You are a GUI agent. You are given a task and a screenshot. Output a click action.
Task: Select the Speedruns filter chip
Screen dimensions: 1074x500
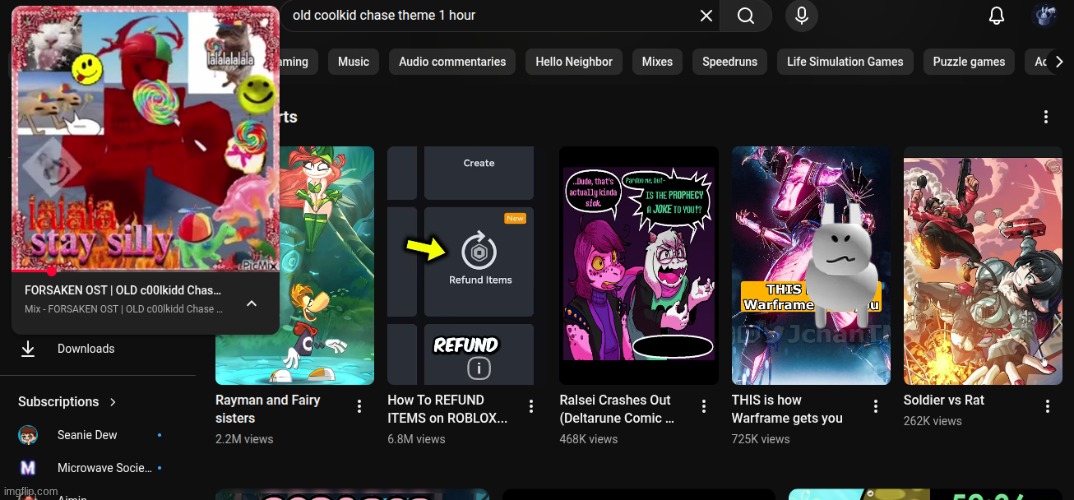[729, 62]
